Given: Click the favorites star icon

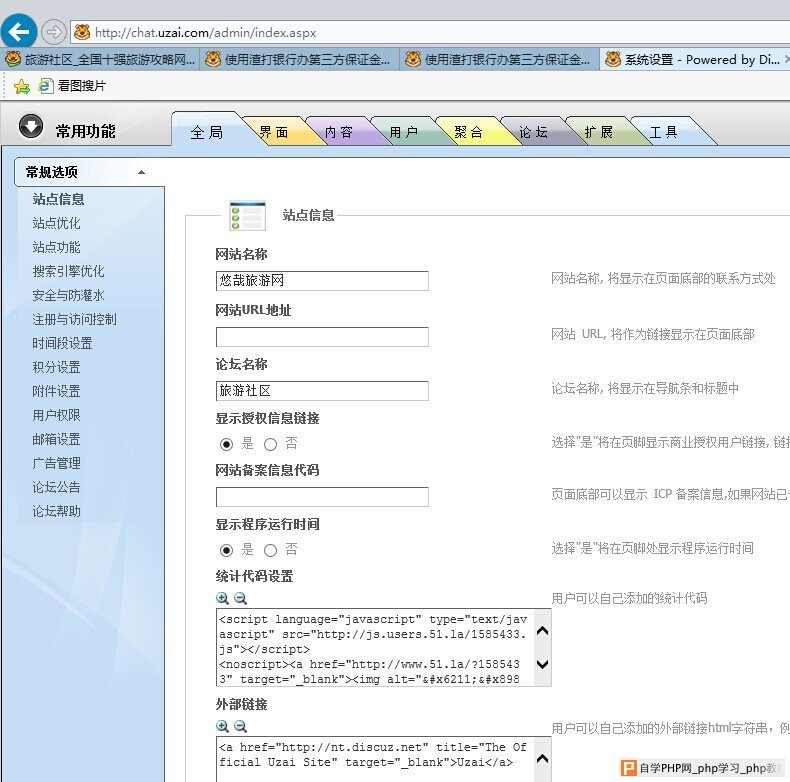Looking at the screenshot, I should click(x=22, y=86).
